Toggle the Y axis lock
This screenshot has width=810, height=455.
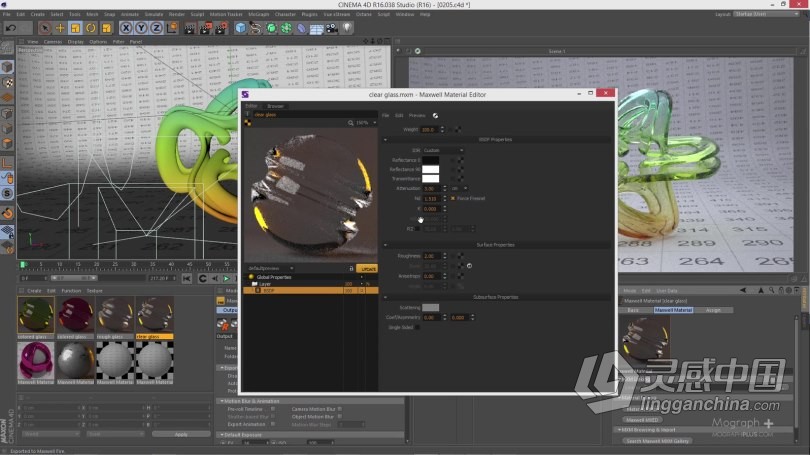[x=141, y=28]
